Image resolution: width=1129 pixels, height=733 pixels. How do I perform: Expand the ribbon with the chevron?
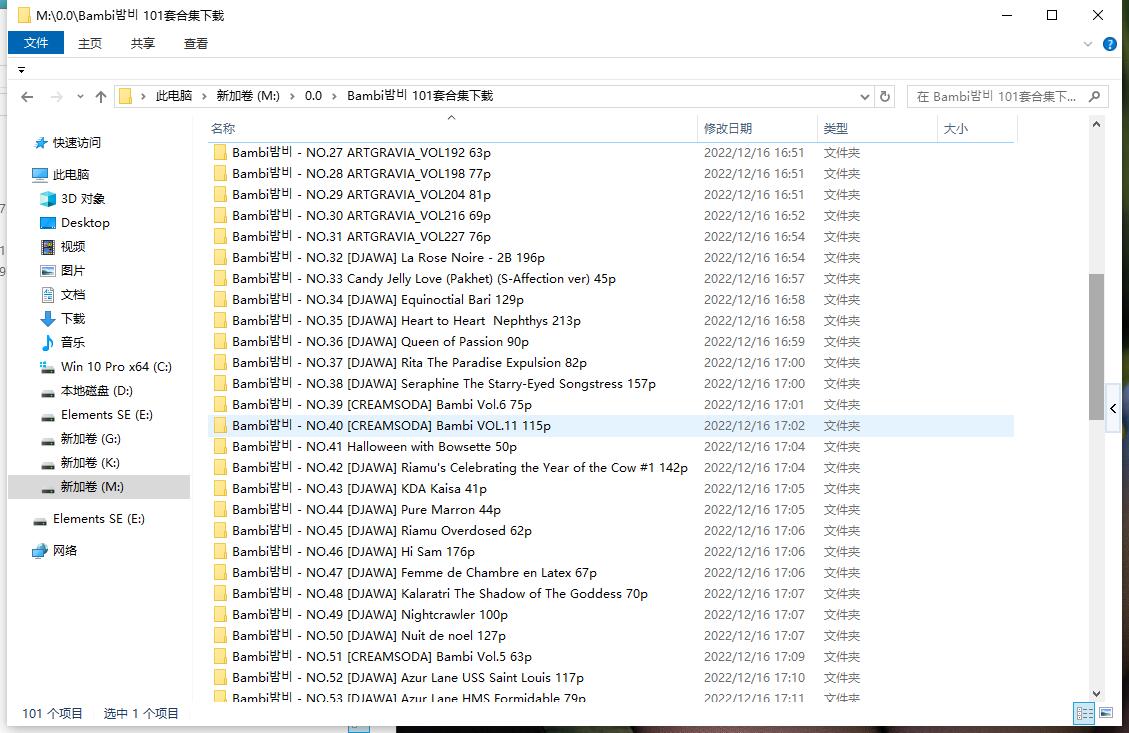tap(1089, 44)
